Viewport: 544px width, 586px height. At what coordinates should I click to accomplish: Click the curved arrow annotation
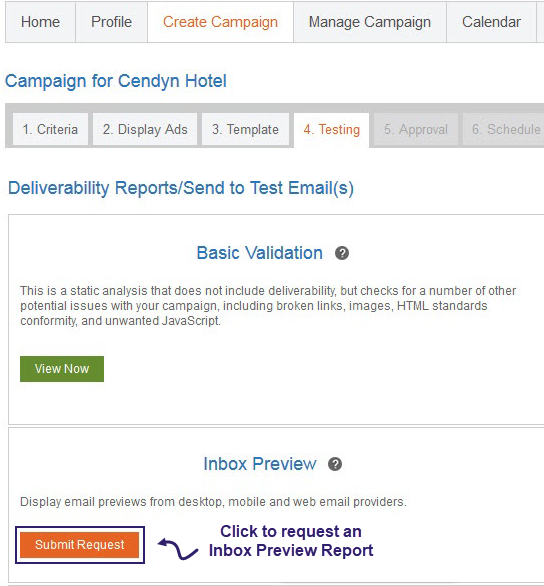(178, 549)
